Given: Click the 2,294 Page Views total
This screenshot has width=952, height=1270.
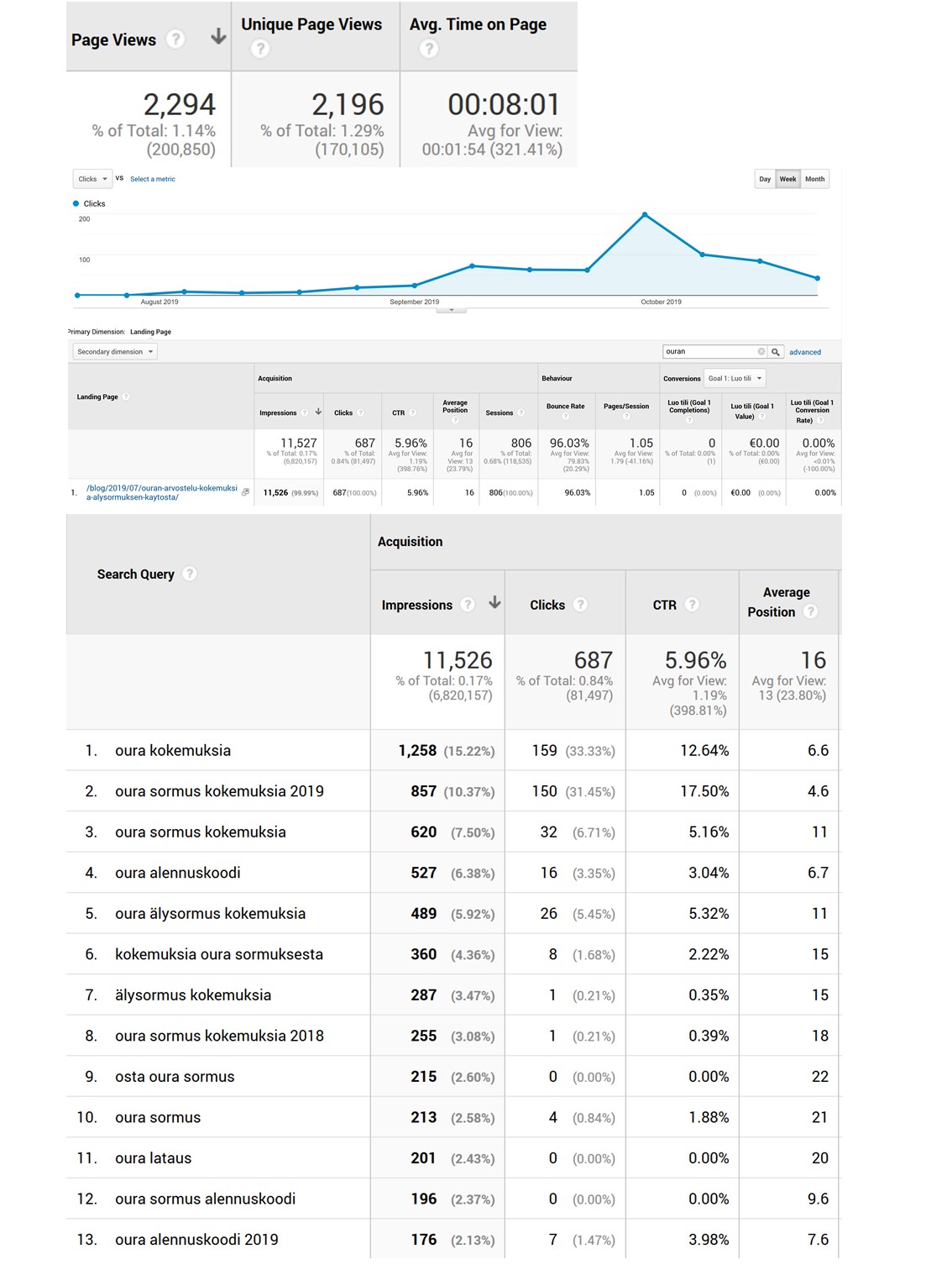Looking at the screenshot, I should (180, 105).
